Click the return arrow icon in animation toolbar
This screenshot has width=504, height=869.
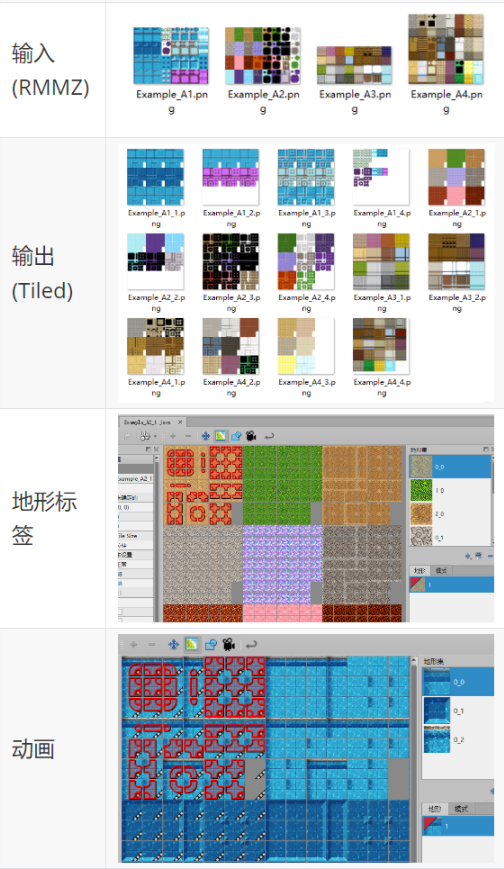(252, 645)
